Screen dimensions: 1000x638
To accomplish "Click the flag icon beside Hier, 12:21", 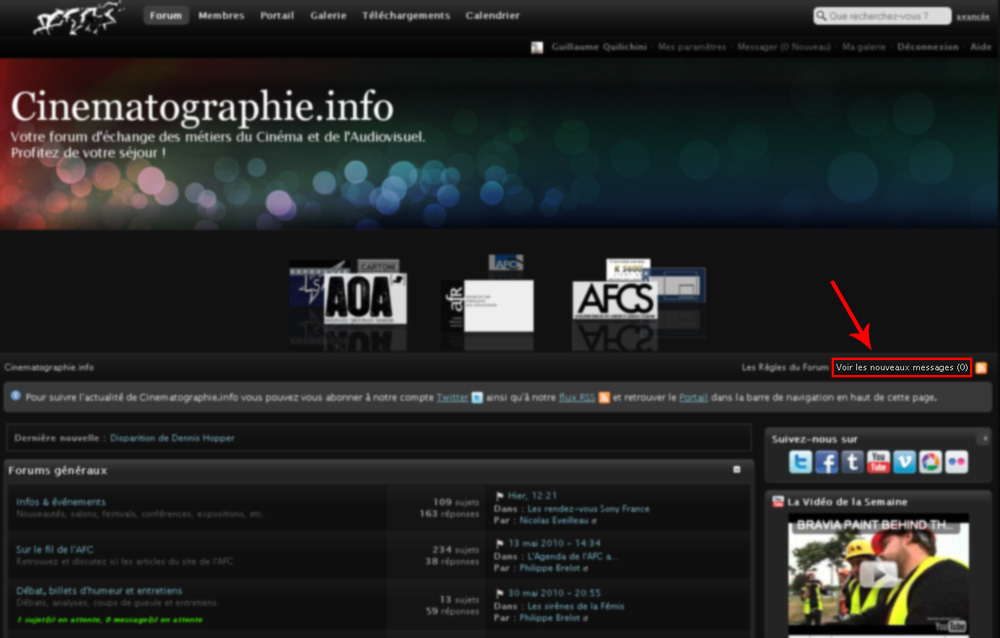I will point(499,496).
